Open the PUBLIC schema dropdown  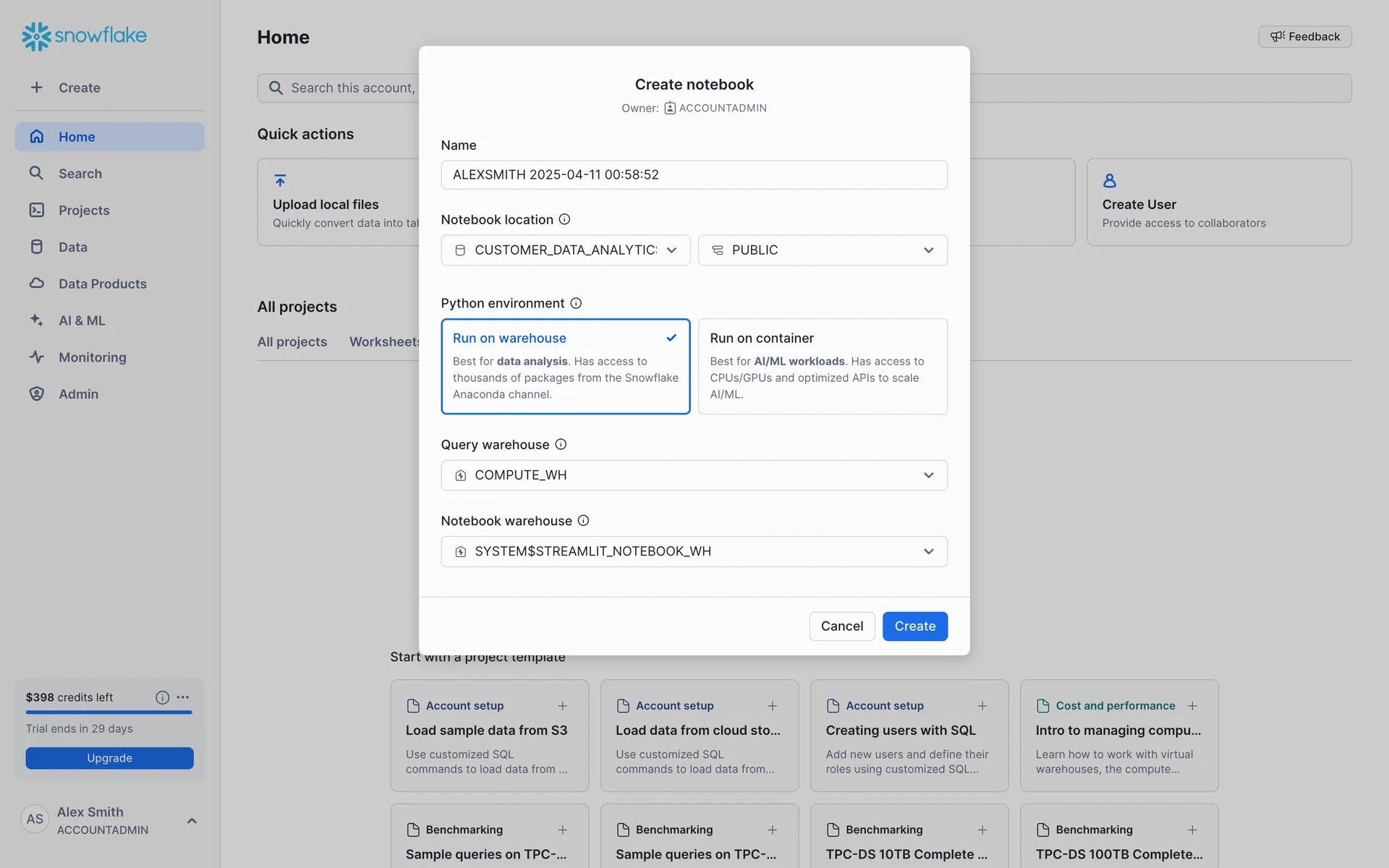822,250
